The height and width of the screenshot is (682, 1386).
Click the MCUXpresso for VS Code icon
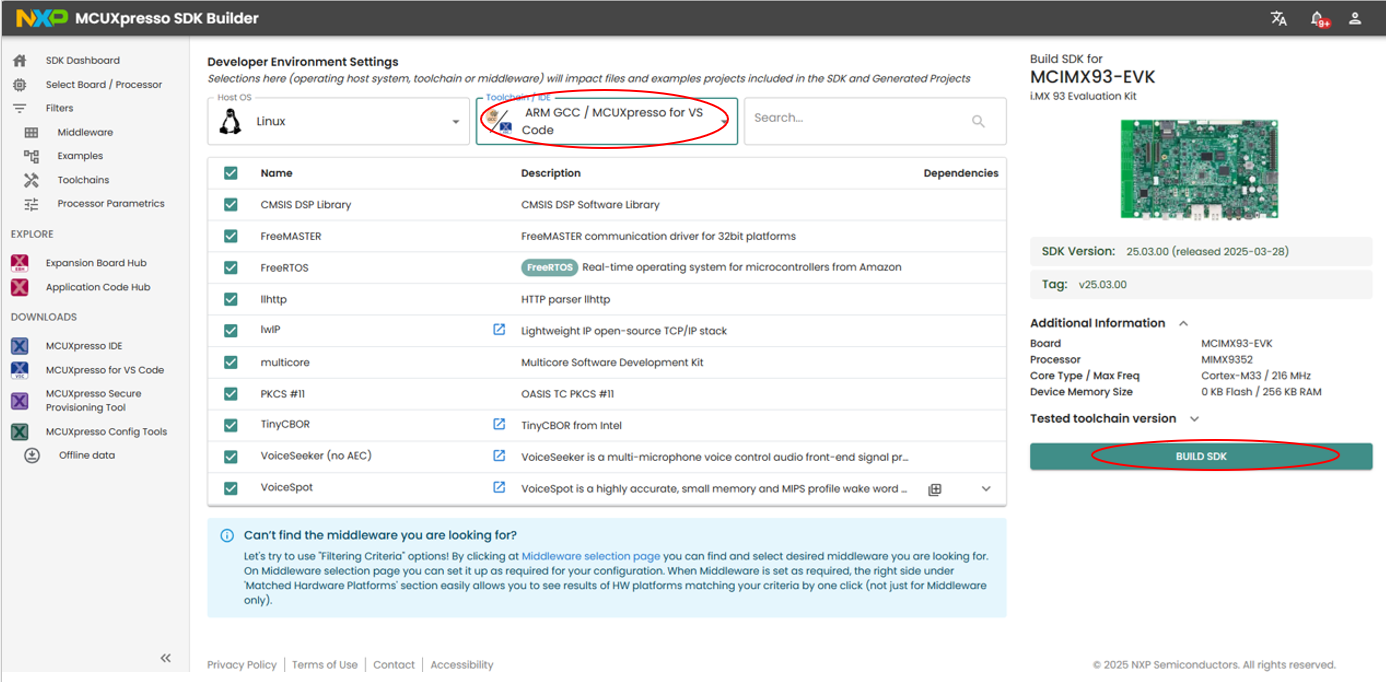point(19,370)
